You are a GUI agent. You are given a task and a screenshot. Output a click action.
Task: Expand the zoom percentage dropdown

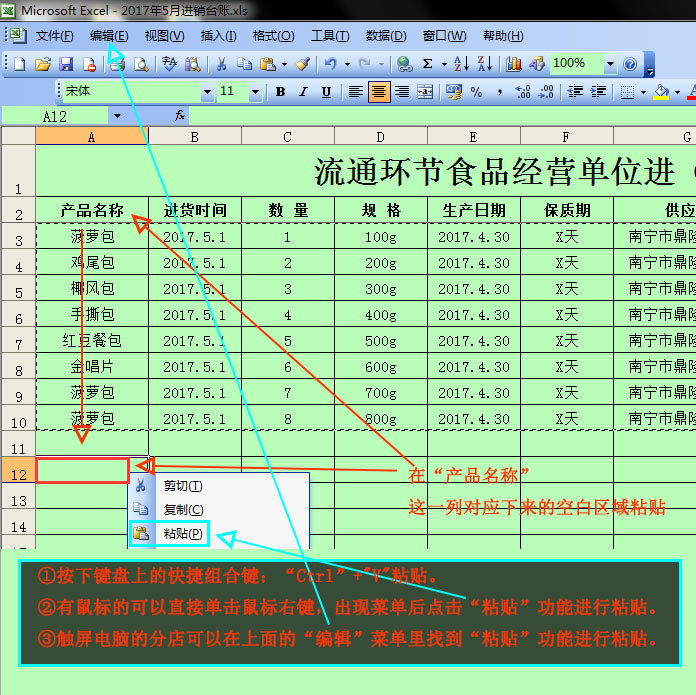(610, 64)
